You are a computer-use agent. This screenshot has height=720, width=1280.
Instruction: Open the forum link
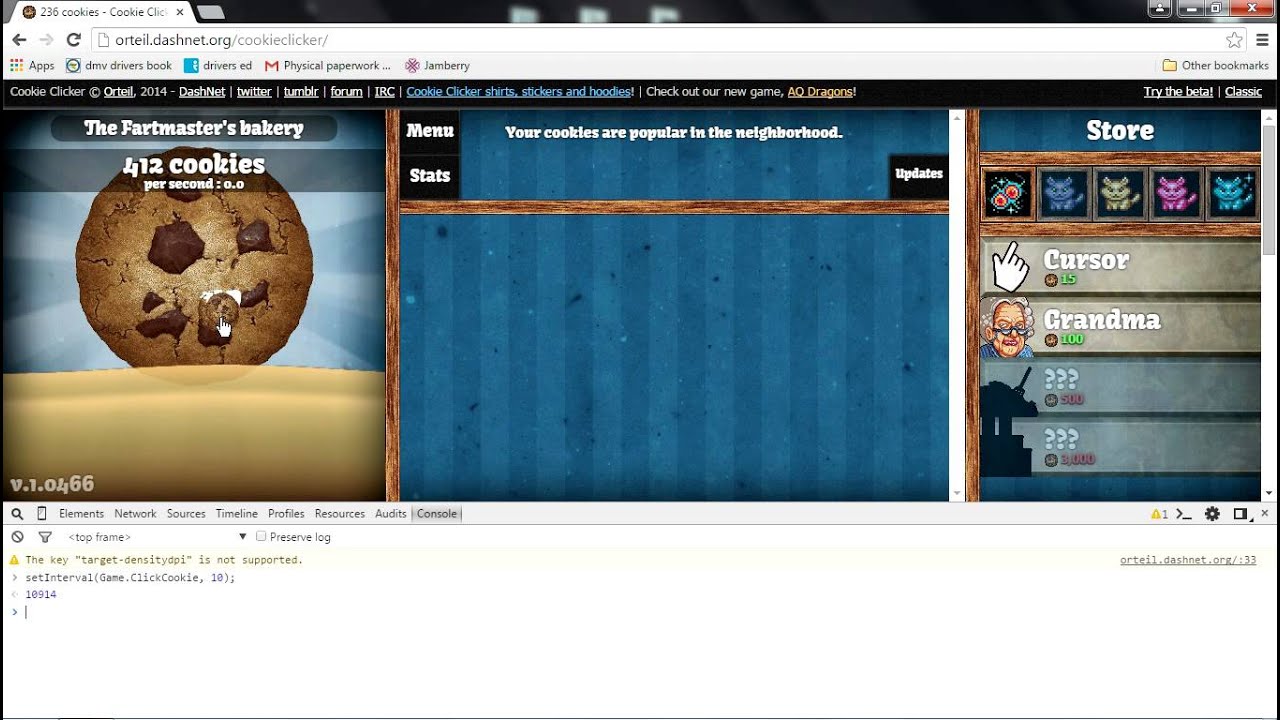point(346,91)
